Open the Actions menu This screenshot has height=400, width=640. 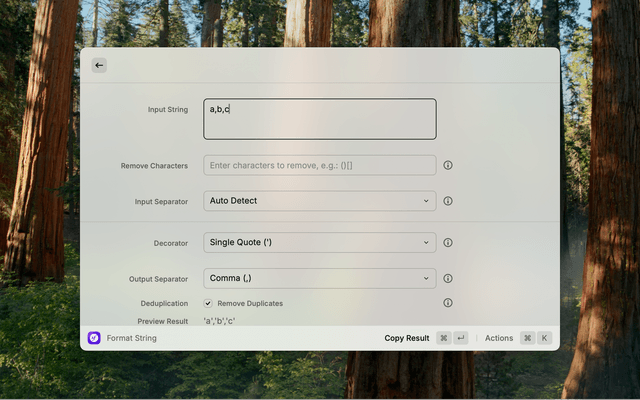498,338
